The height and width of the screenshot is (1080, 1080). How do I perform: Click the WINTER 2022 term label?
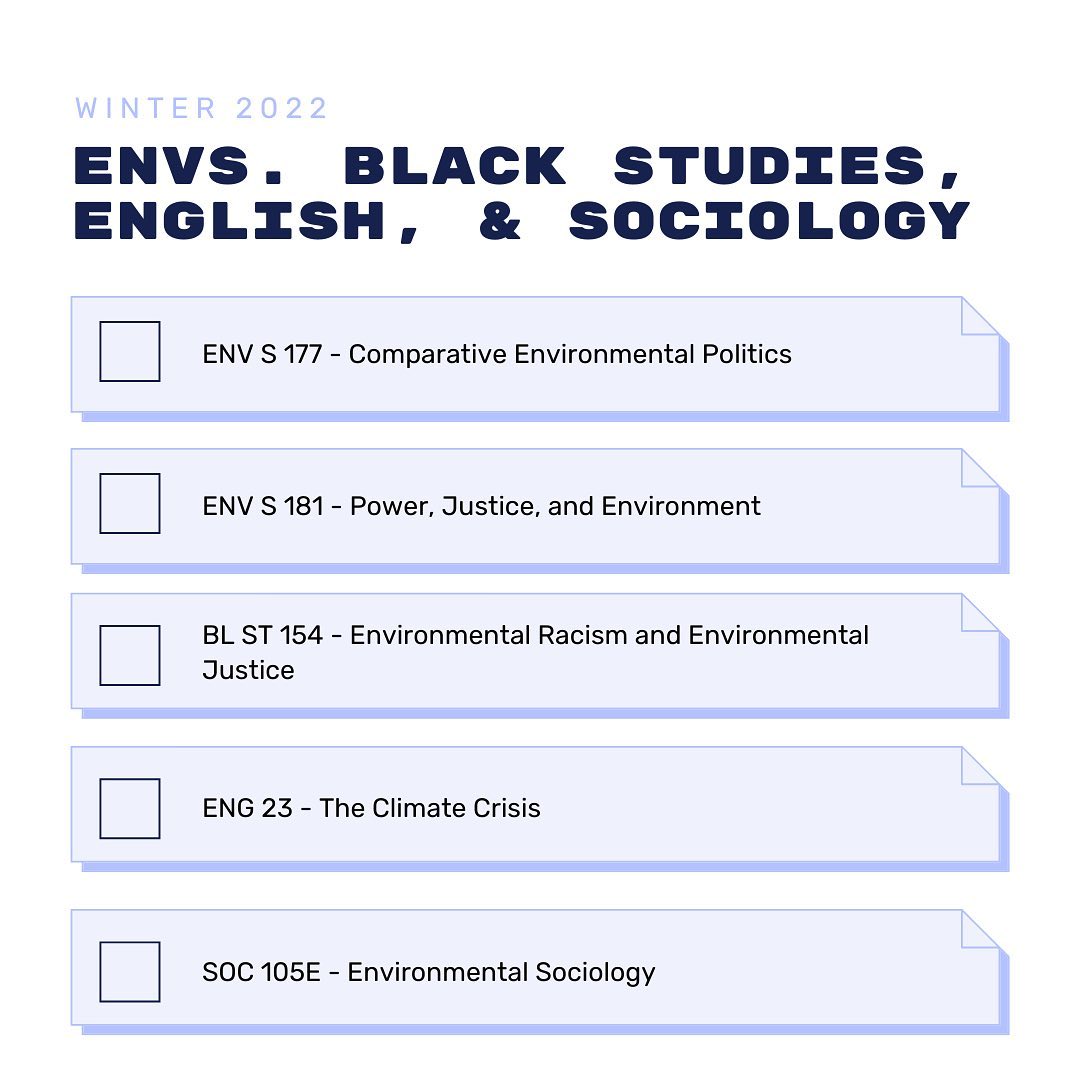[202, 108]
